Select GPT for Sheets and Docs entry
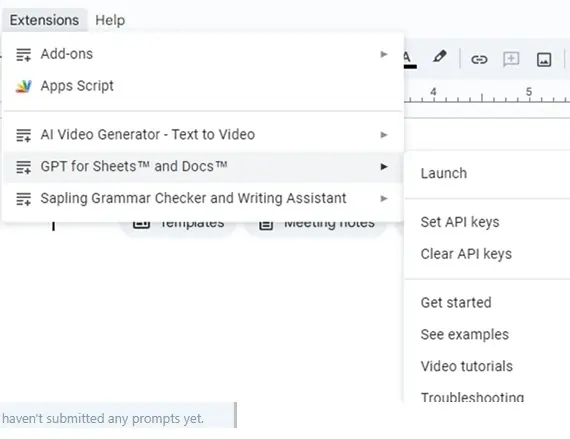 (203, 167)
